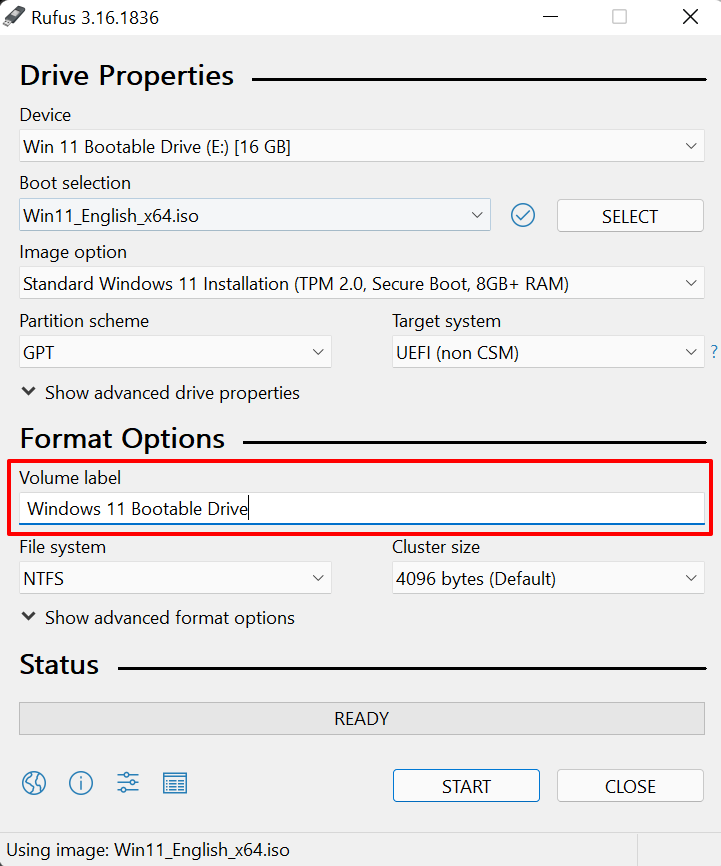Open the Device dropdown
721x866 pixels.
361,147
